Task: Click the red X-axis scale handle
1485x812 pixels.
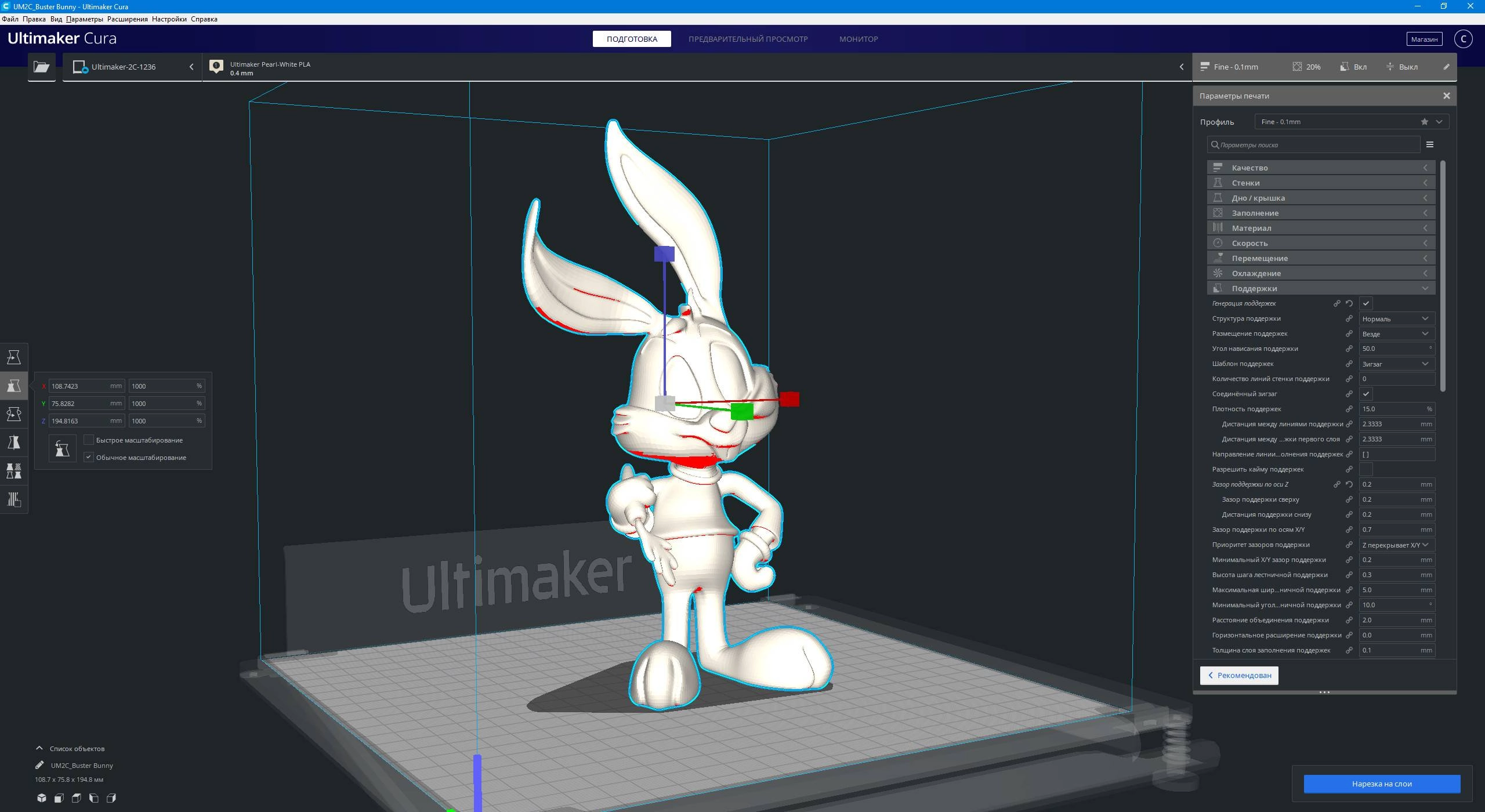Action: (789, 399)
